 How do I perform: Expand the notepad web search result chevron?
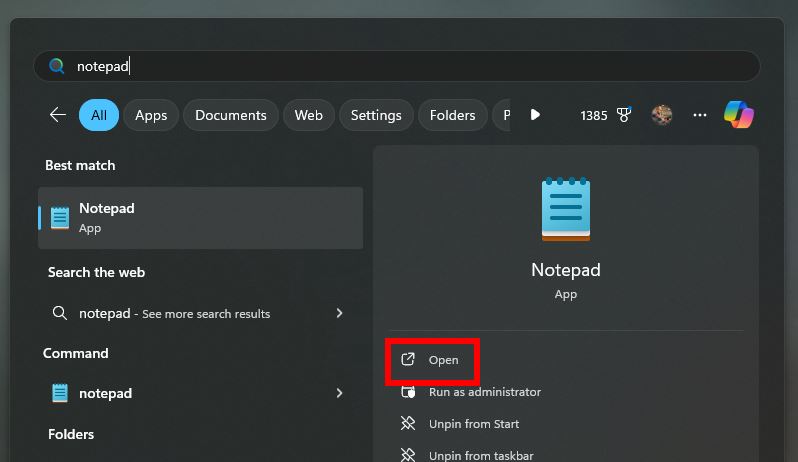[x=339, y=313]
